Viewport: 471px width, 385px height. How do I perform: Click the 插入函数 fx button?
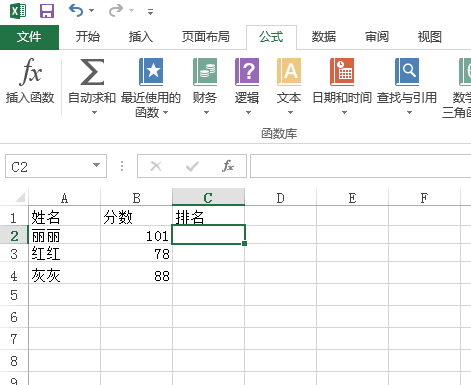pos(30,81)
